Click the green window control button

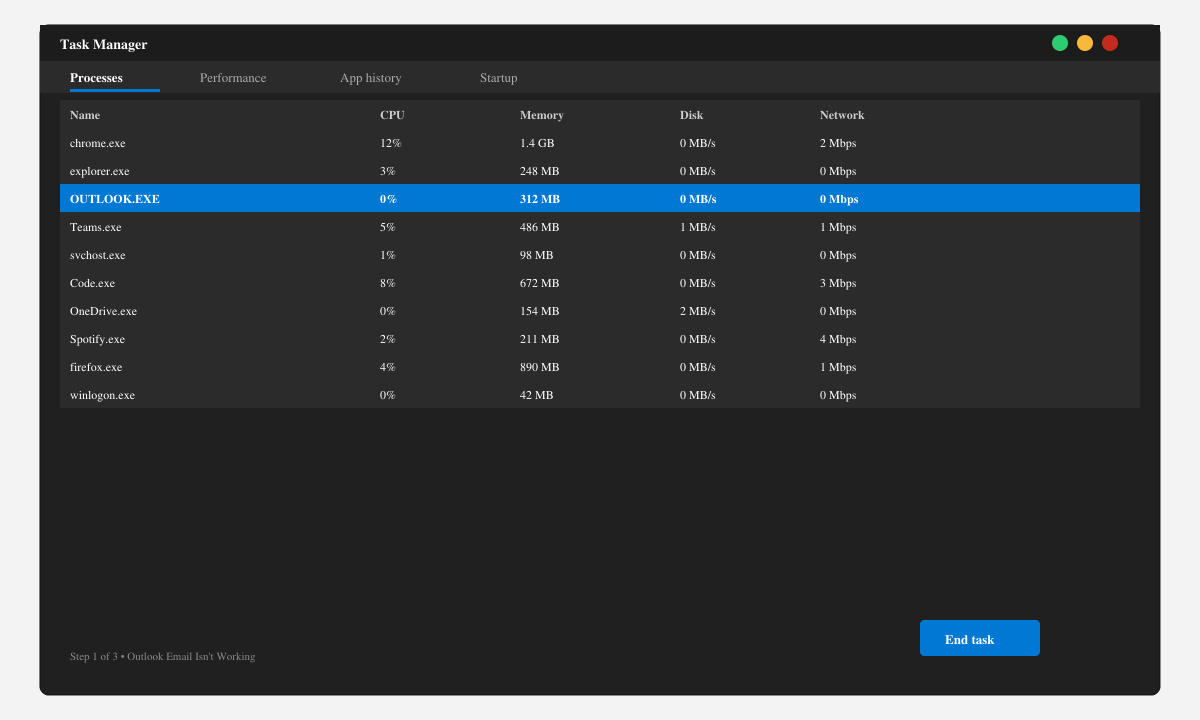(1060, 43)
